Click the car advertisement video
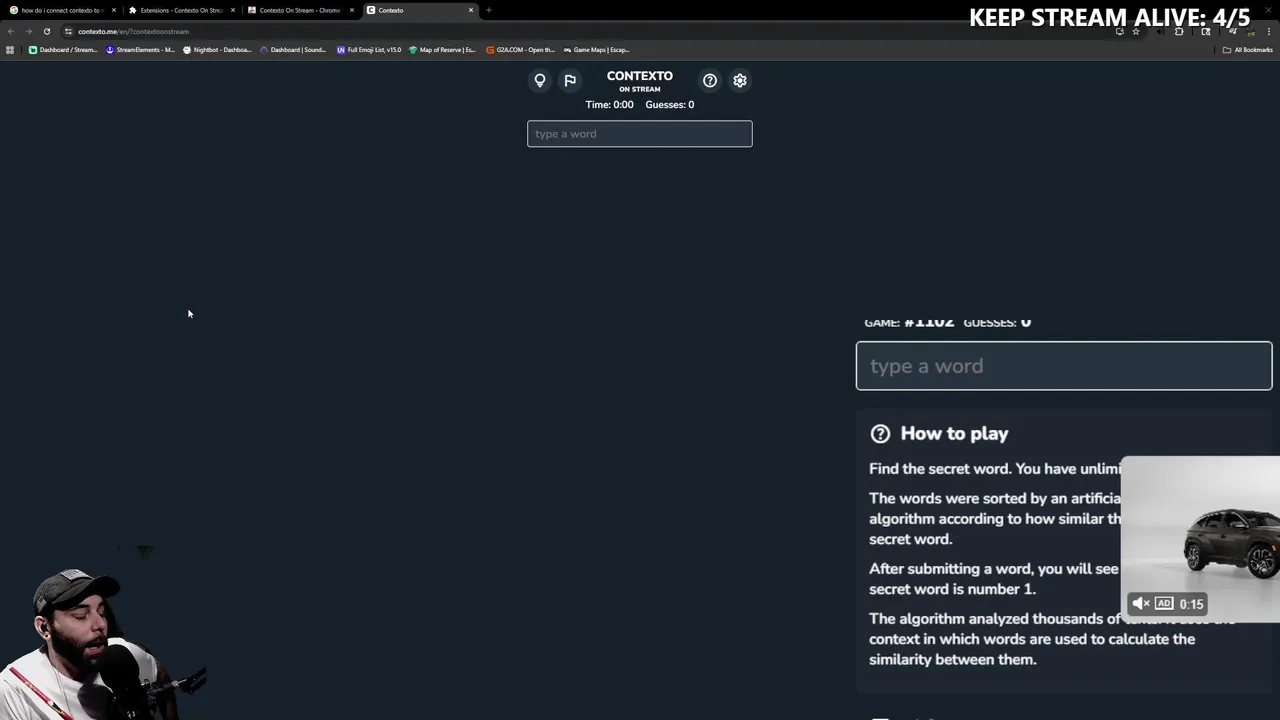The width and height of the screenshot is (1280, 720). click(1200, 540)
